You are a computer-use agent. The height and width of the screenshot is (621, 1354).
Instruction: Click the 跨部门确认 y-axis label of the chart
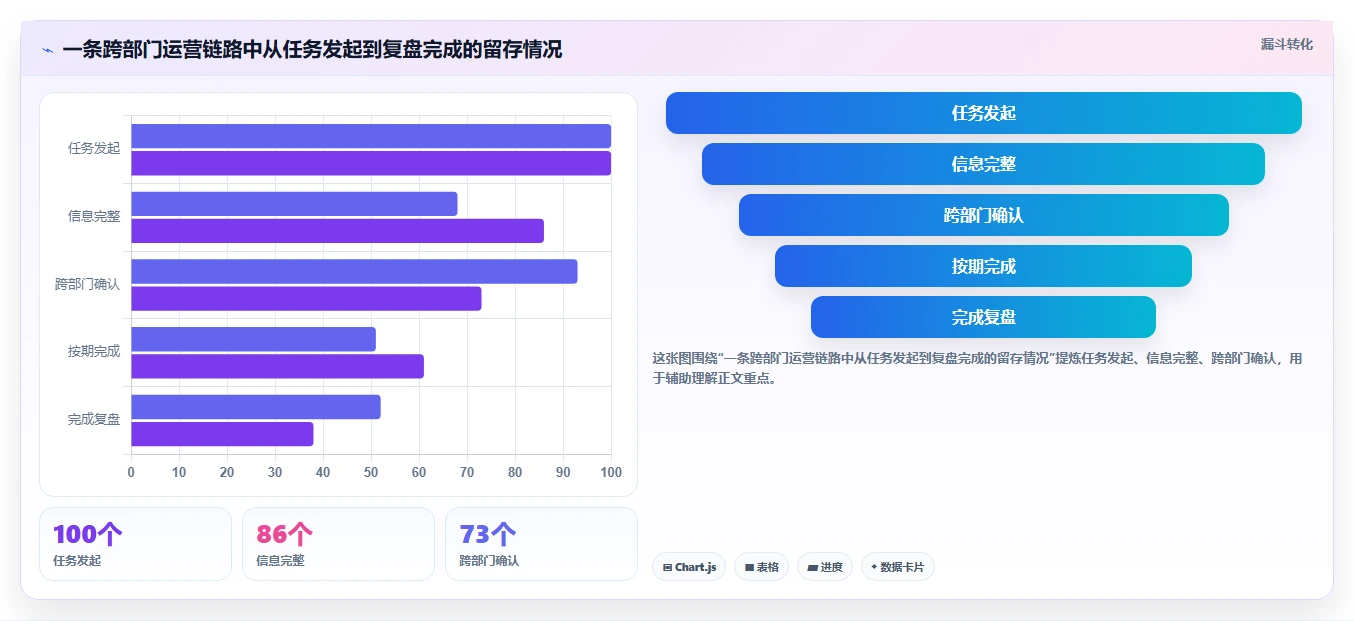click(87, 284)
